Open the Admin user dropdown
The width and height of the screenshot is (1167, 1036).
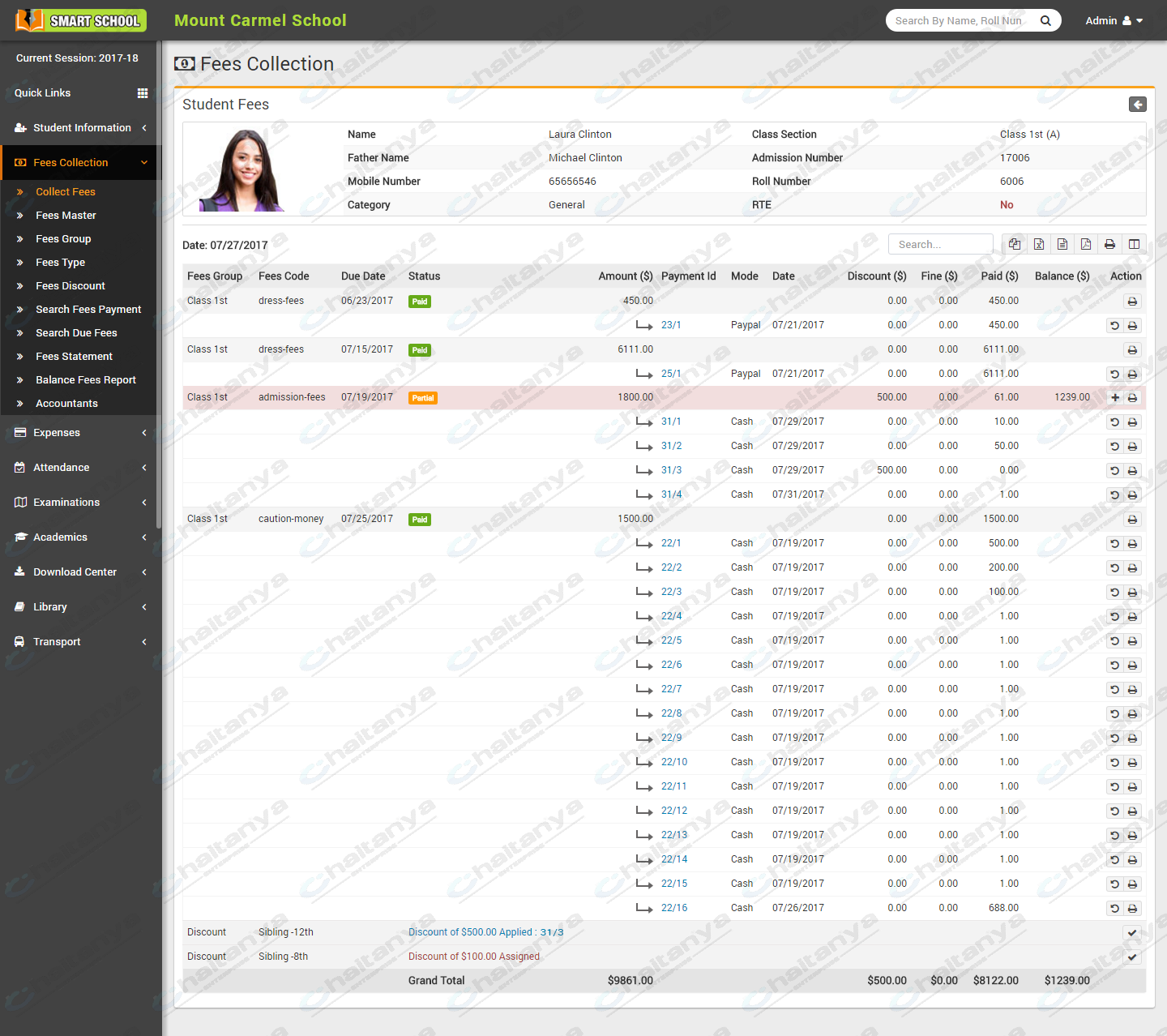(1114, 21)
